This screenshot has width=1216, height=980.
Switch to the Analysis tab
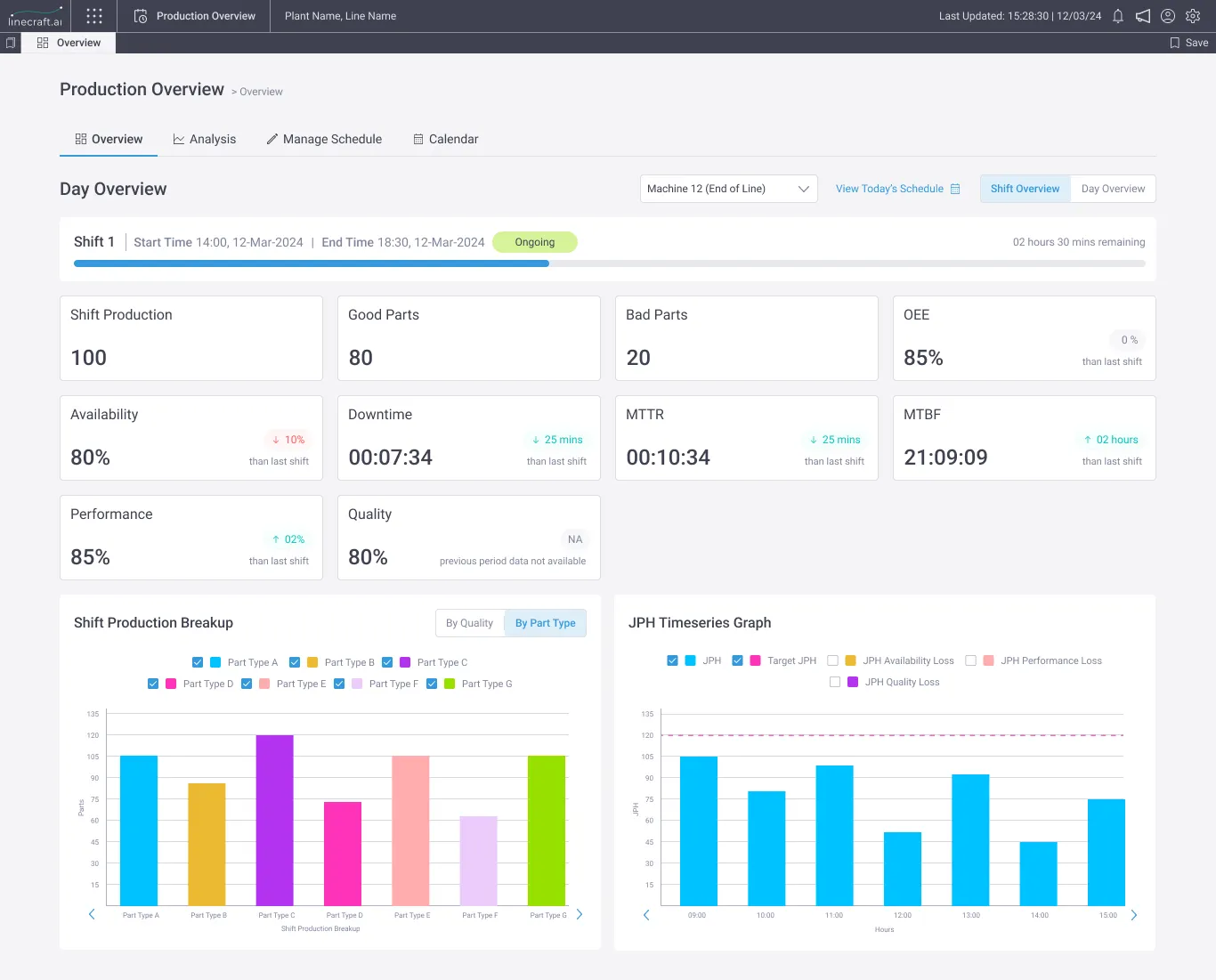(205, 139)
